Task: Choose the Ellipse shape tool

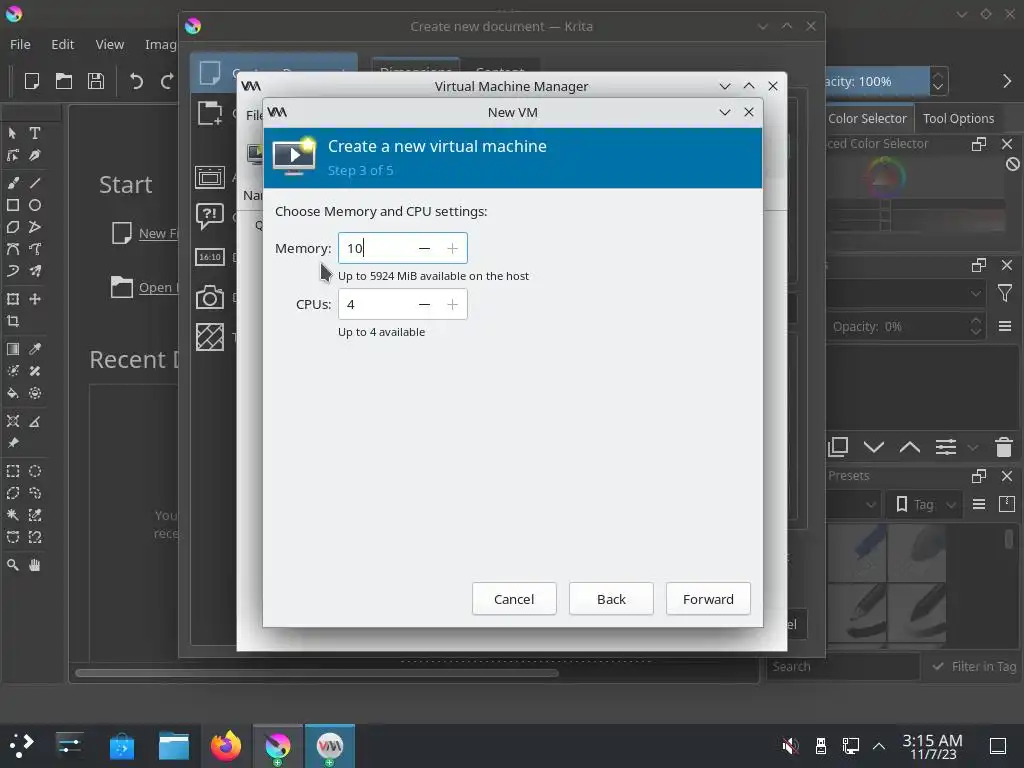Action: 35,205
